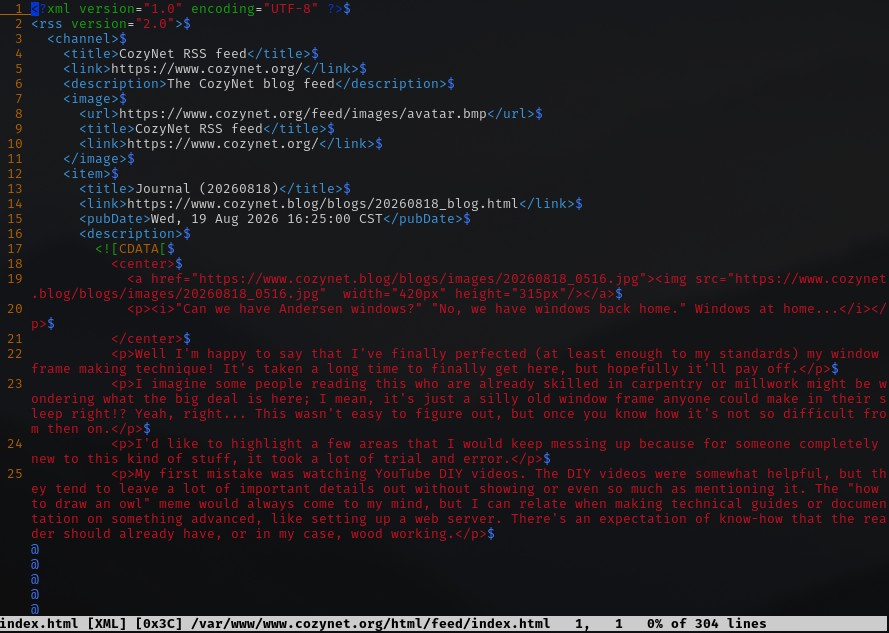
Task: Click the 'item' tag on line 12
Action: coord(87,174)
